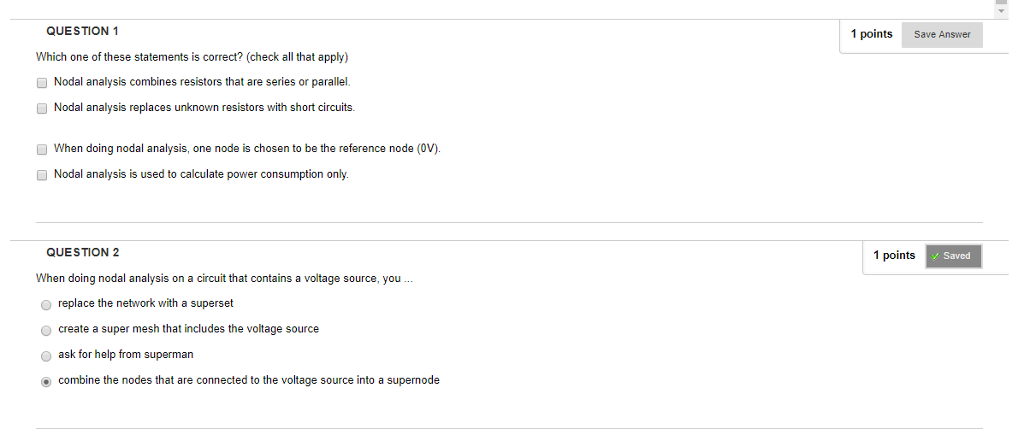Enable the 'reference node (0V)' checkbox

(42, 149)
